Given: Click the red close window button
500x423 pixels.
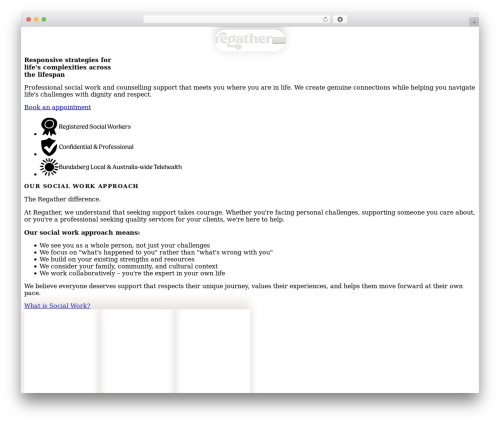Looking at the screenshot, I should point(29,19).
